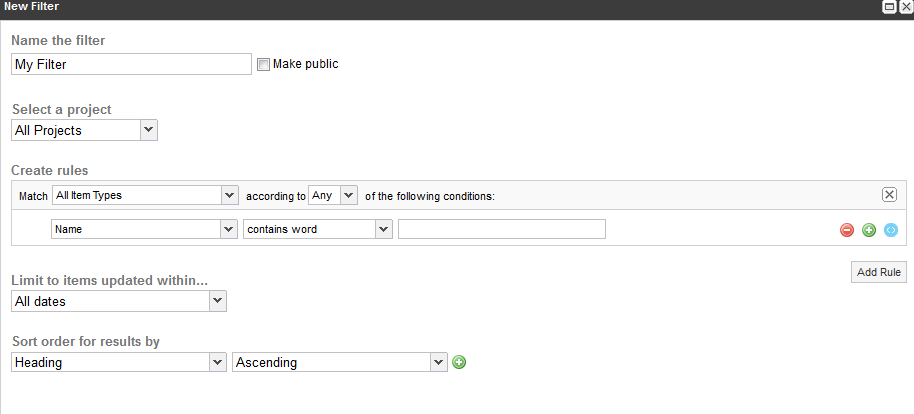Click the Add Rule button

(878, 272)
